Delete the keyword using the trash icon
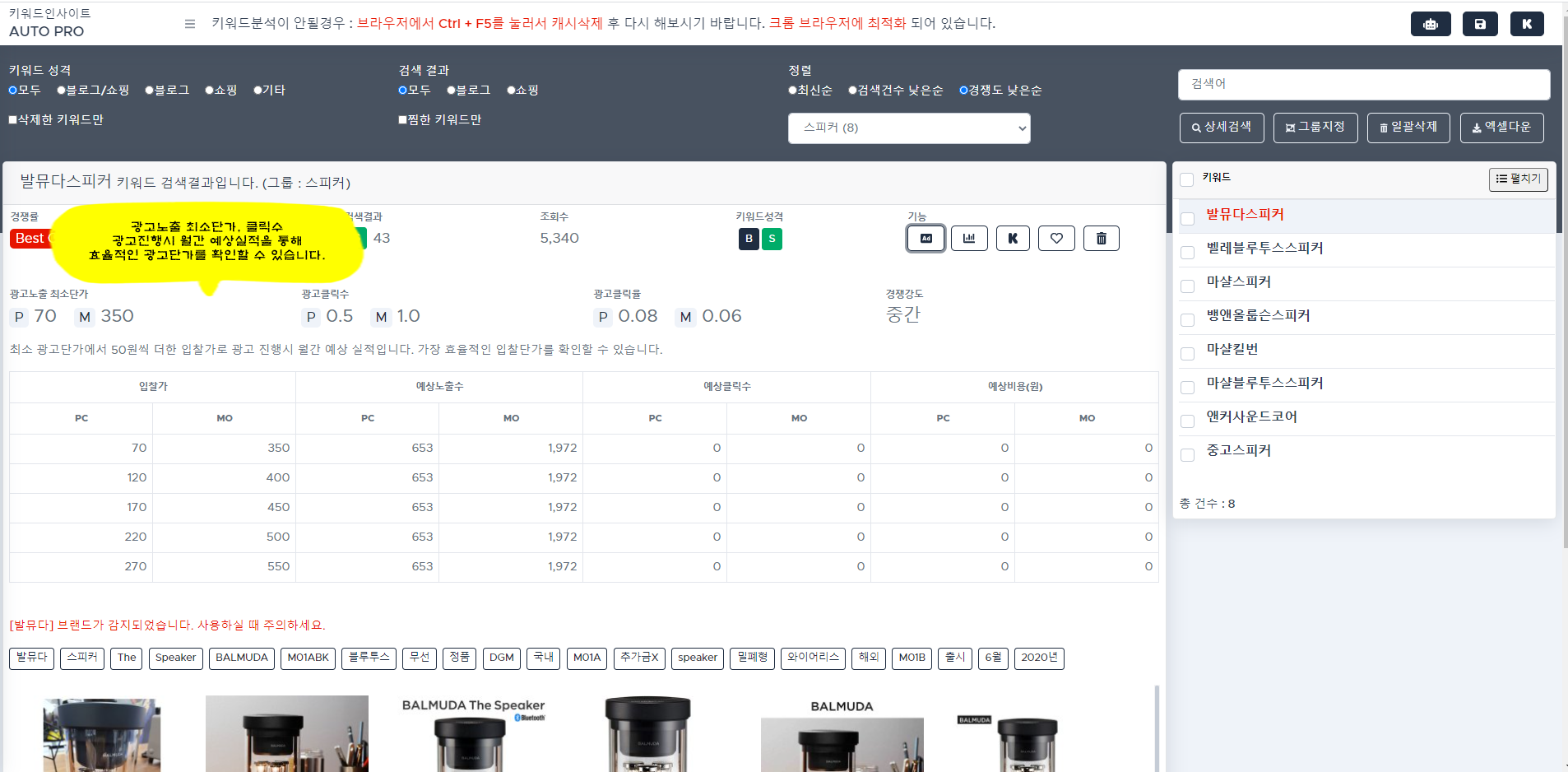Screen dimensions: 1568x772 click(x=1101, y=239)
